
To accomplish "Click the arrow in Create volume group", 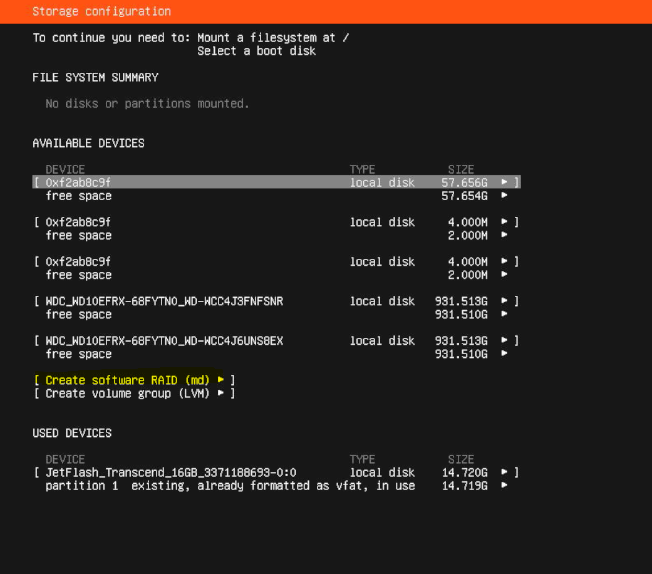I will pos(221,393).
